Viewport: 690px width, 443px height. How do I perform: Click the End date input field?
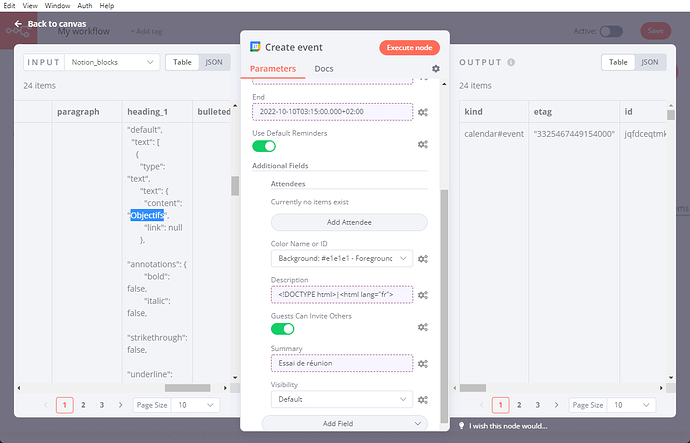pos(333,112)
